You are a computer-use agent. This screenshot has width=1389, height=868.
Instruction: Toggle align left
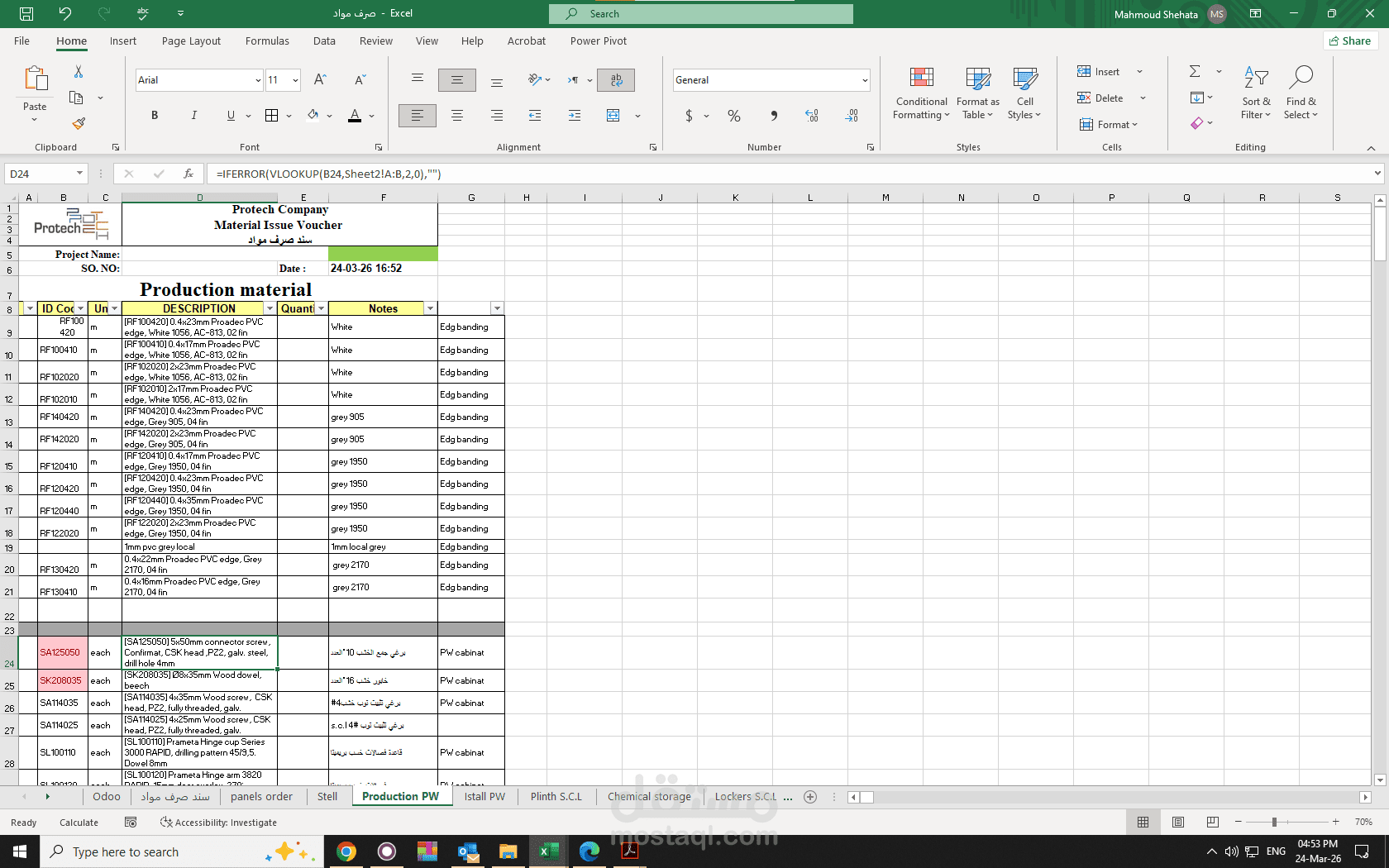(x=417, y=116)
